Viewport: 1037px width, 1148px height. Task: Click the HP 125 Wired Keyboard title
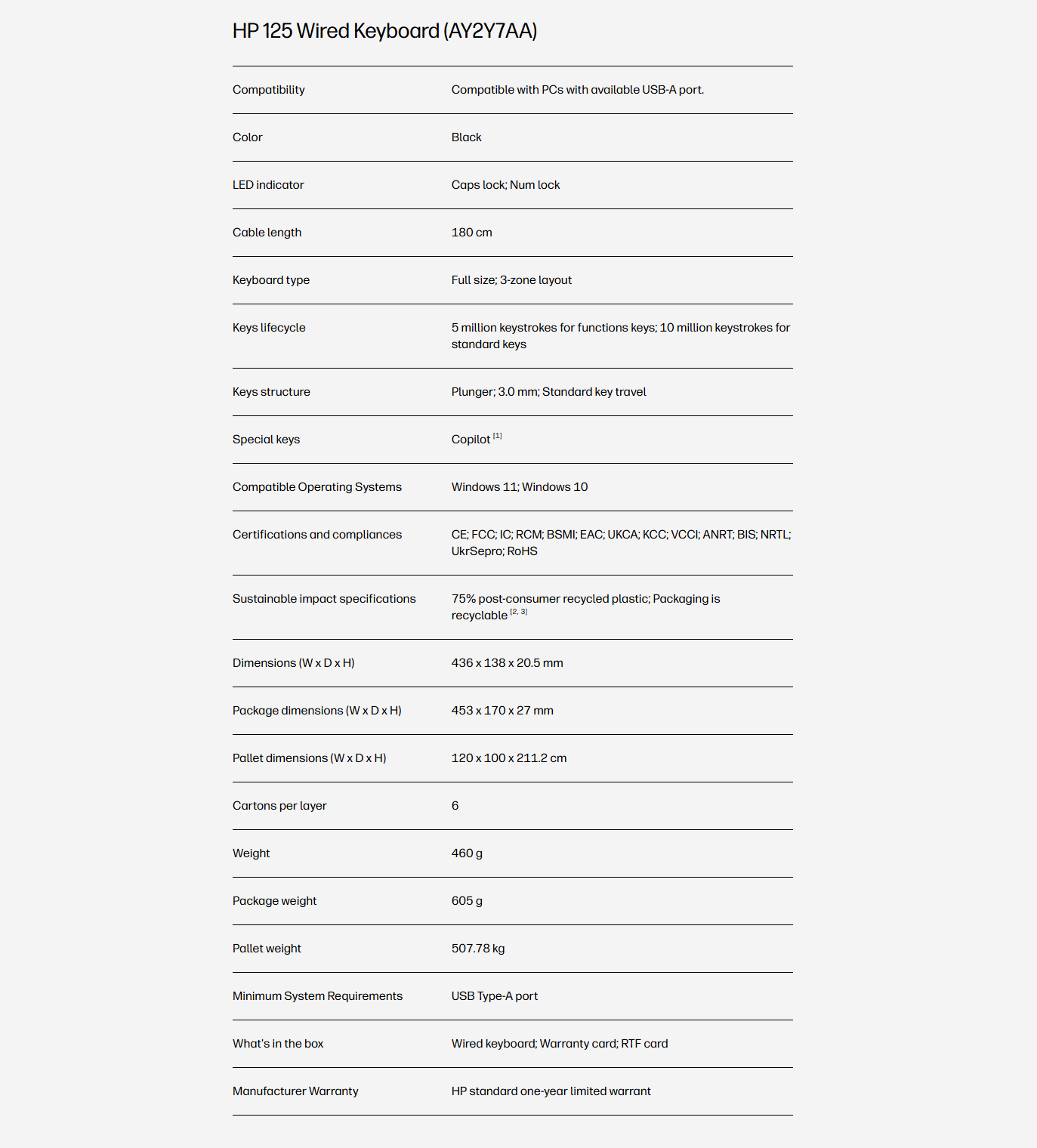(384, 31)
